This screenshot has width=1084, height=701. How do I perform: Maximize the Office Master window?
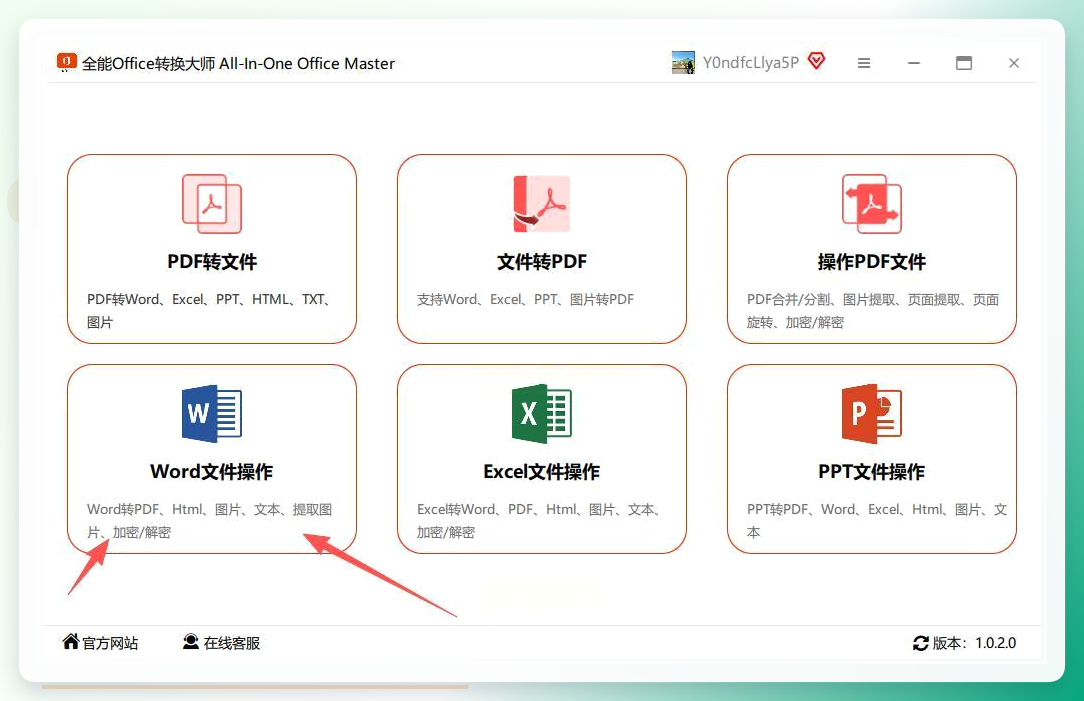point(964,63)
